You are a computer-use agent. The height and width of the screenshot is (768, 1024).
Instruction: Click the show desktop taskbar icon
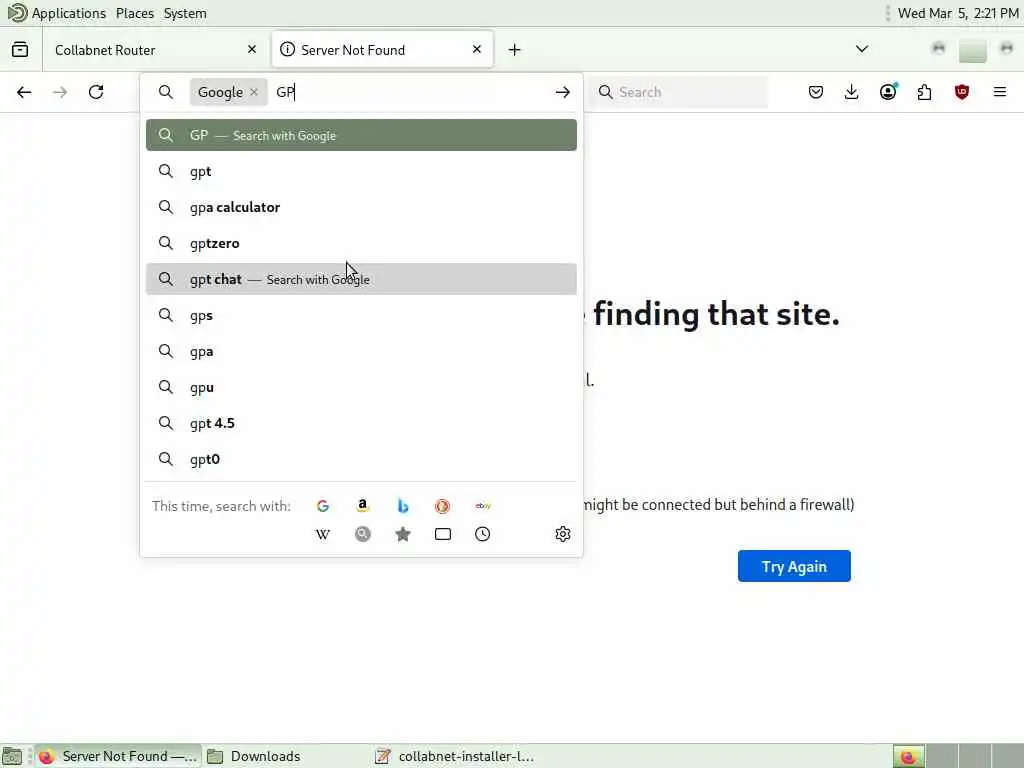pyautogui.click(x=12, y=757)
